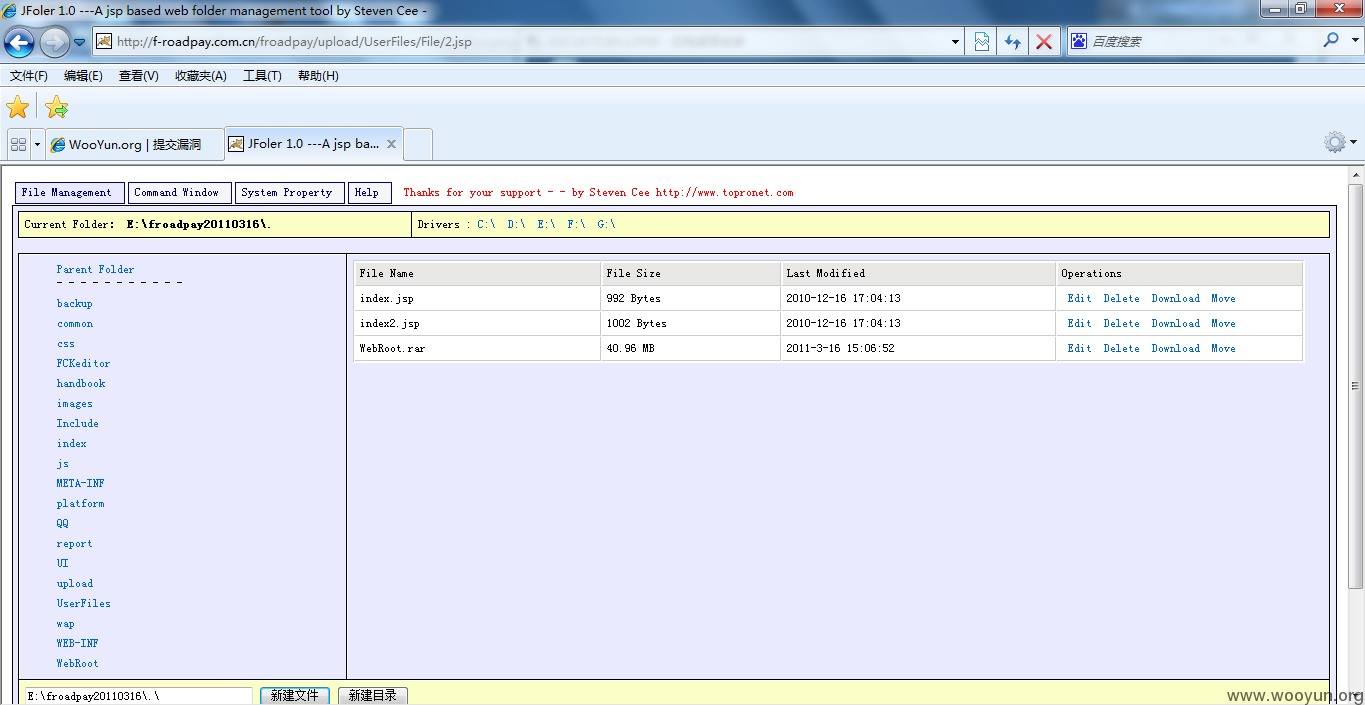Click the search magnifier icon
This screenshot has height=705, width=1365.
[x=1330, y=40]
